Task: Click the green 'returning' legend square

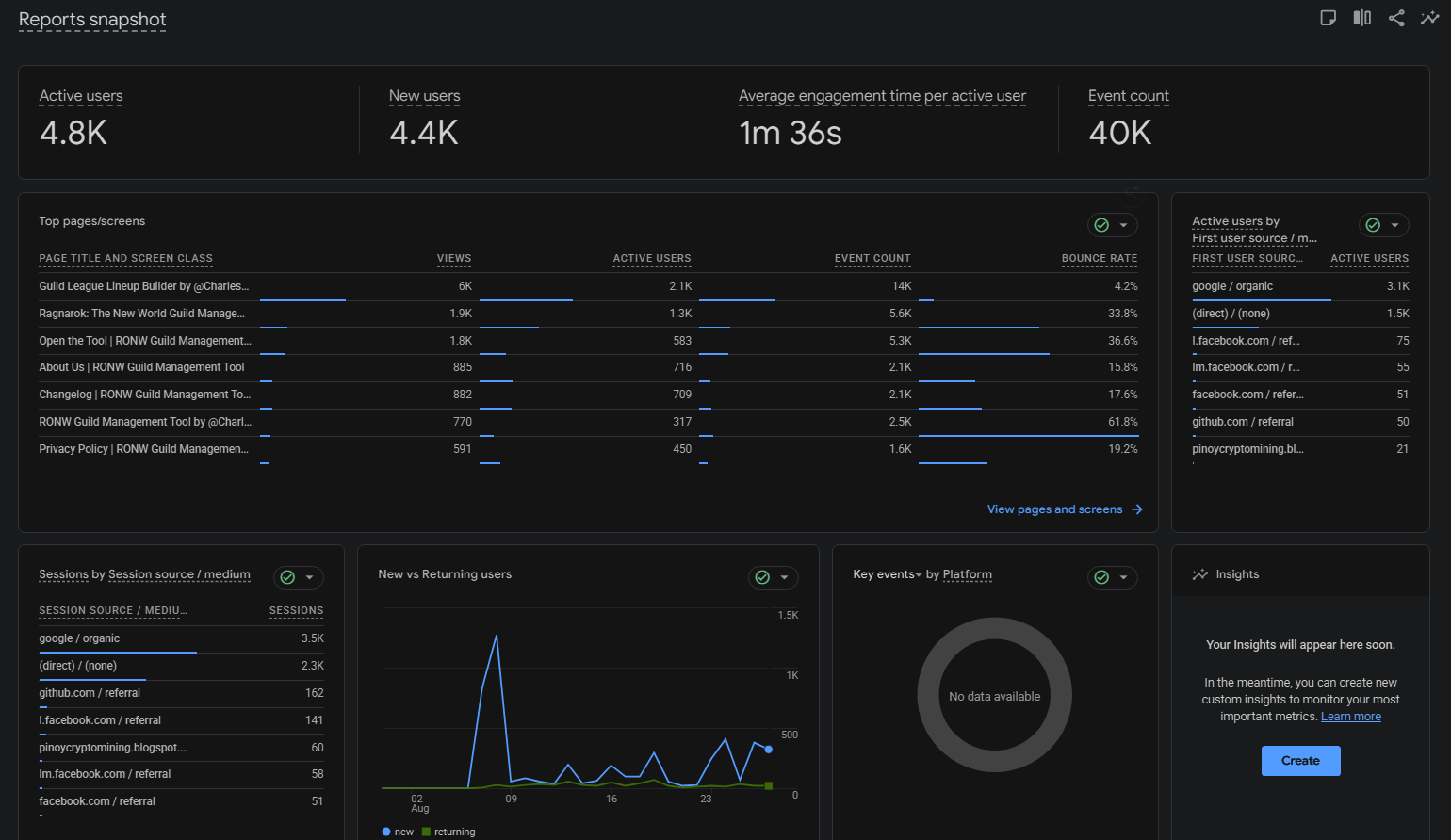Action: coord(426,832)
